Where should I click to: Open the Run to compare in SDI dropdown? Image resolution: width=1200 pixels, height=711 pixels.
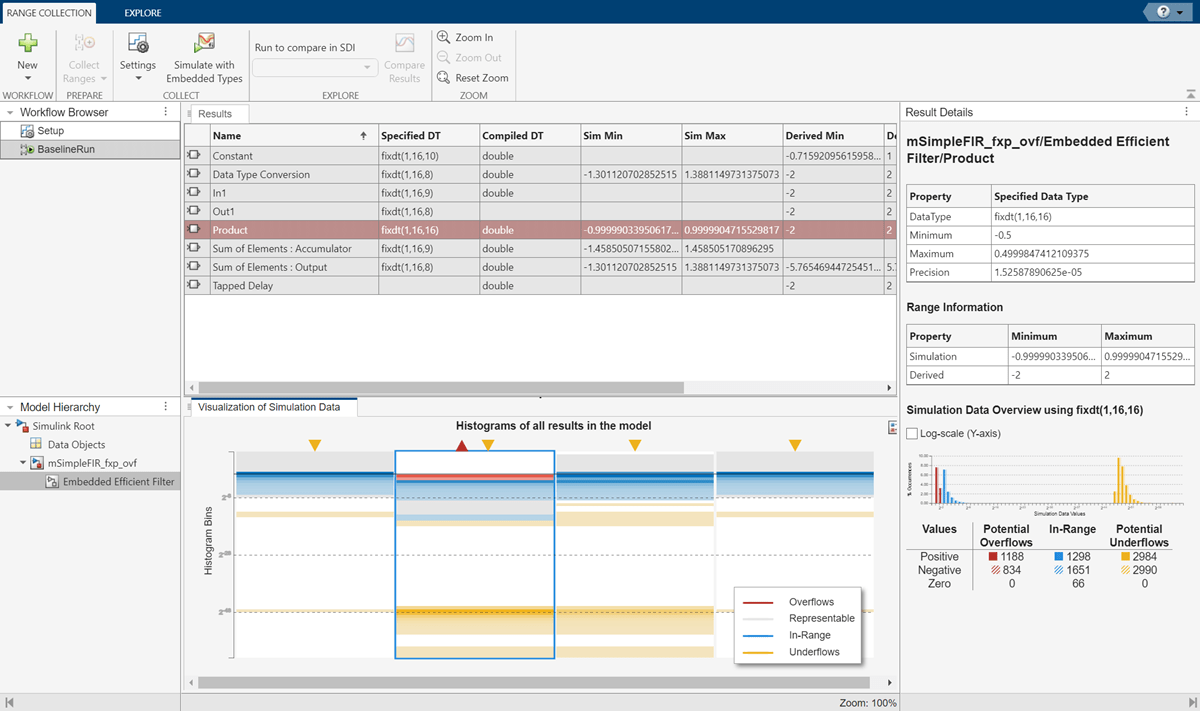315,68
